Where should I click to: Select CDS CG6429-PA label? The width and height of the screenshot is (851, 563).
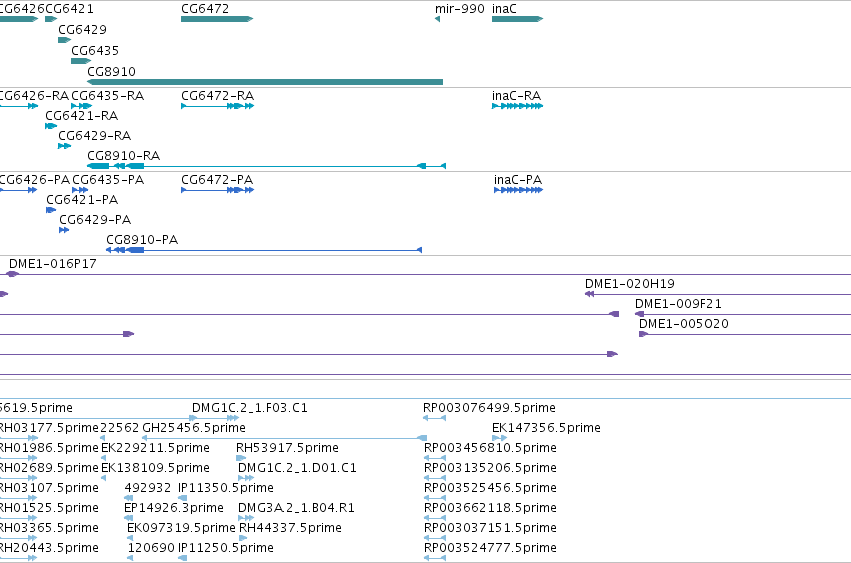pos(95,220)
